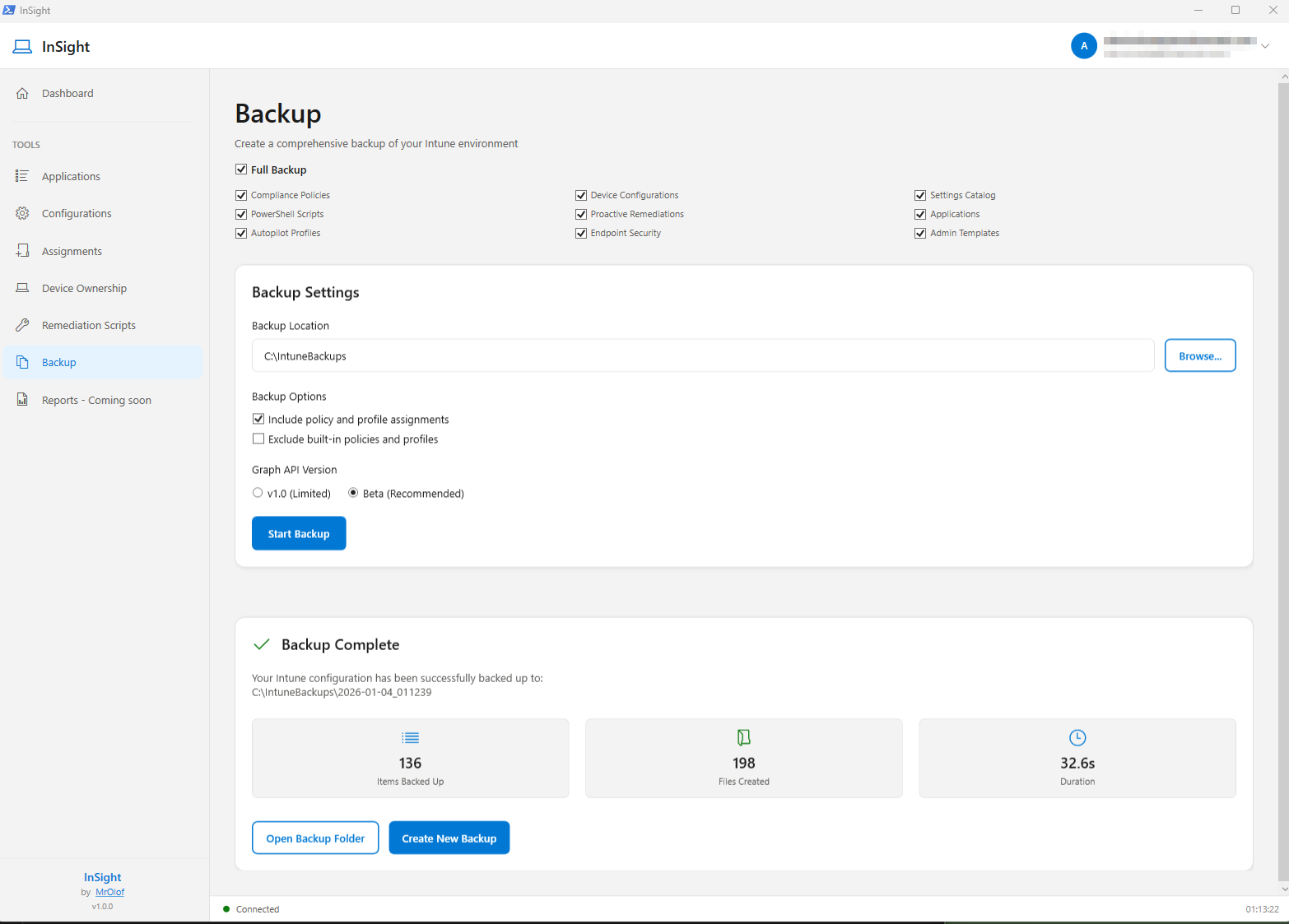Viewport: 1289px width, 924px height.
Task: Expand the account dropdown chevron
Action: pyautogui.click(x=1265, y=46)
